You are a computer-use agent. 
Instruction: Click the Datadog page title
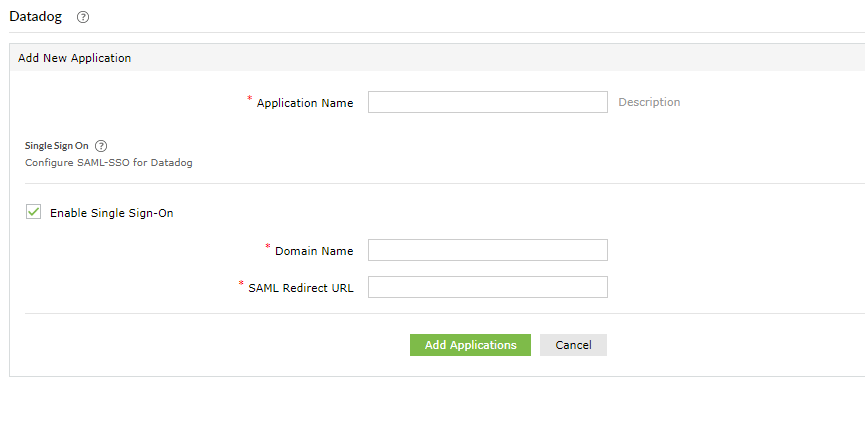pos(37,17)
